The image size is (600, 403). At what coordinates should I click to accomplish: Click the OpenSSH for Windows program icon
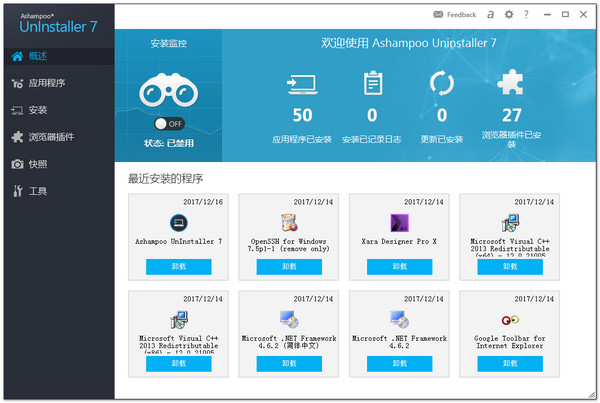click(x=289, y=223)
